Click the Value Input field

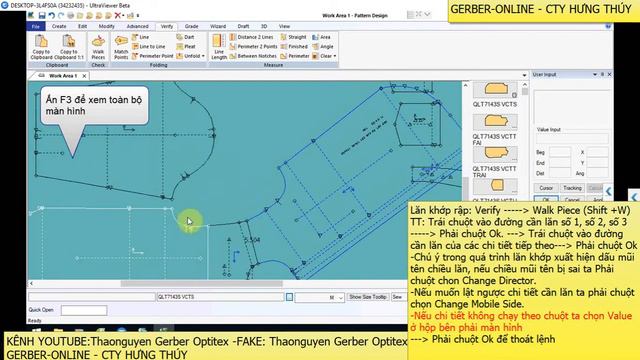coord(572,138)
